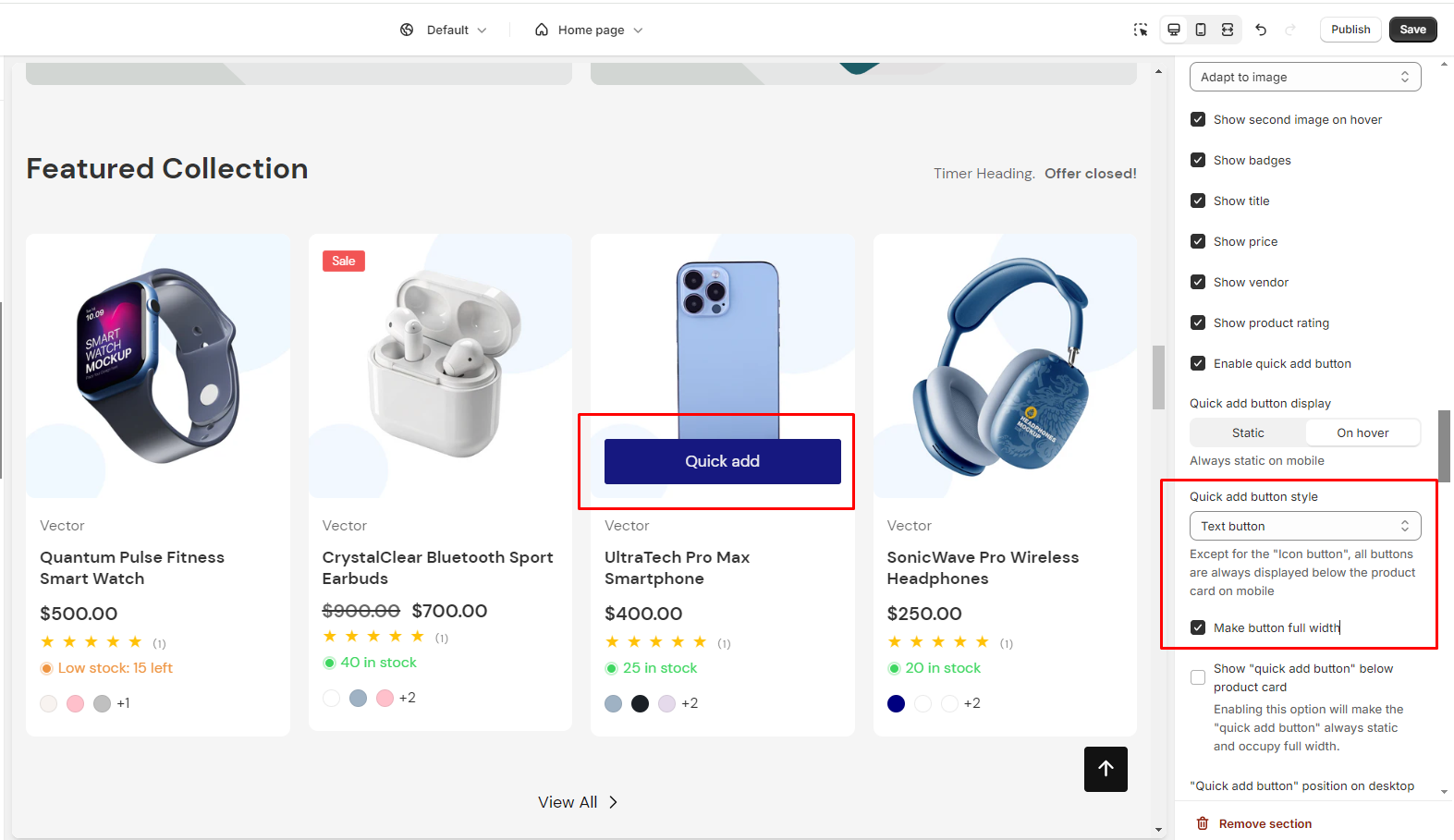Select the On hover display option

1362,432
